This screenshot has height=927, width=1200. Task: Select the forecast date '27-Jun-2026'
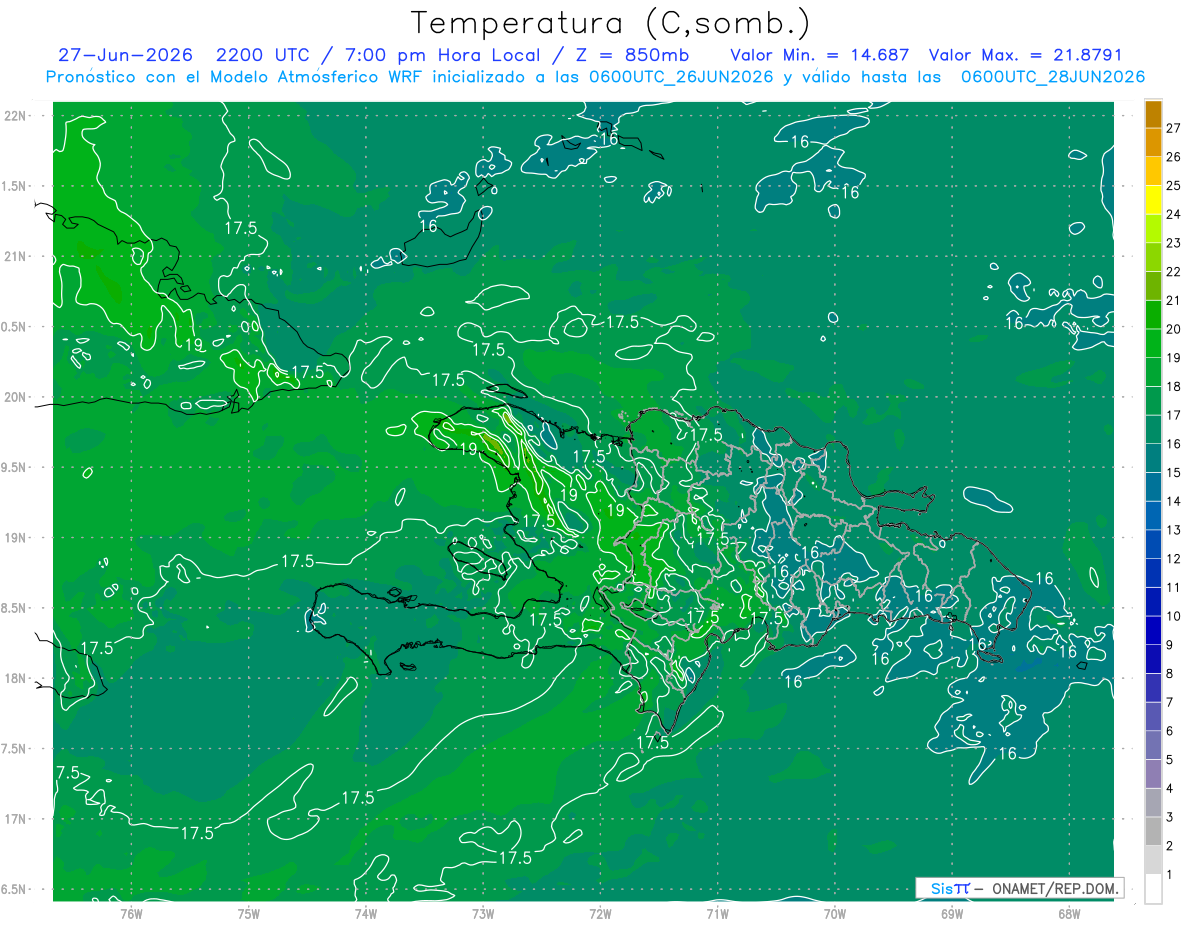click(x=125, y=55)
